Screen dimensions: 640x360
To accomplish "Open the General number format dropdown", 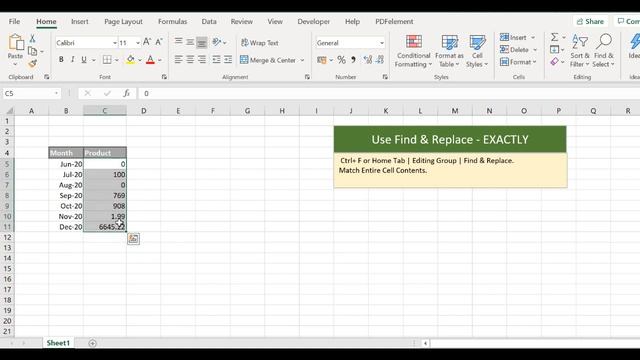I will [382, 43].
